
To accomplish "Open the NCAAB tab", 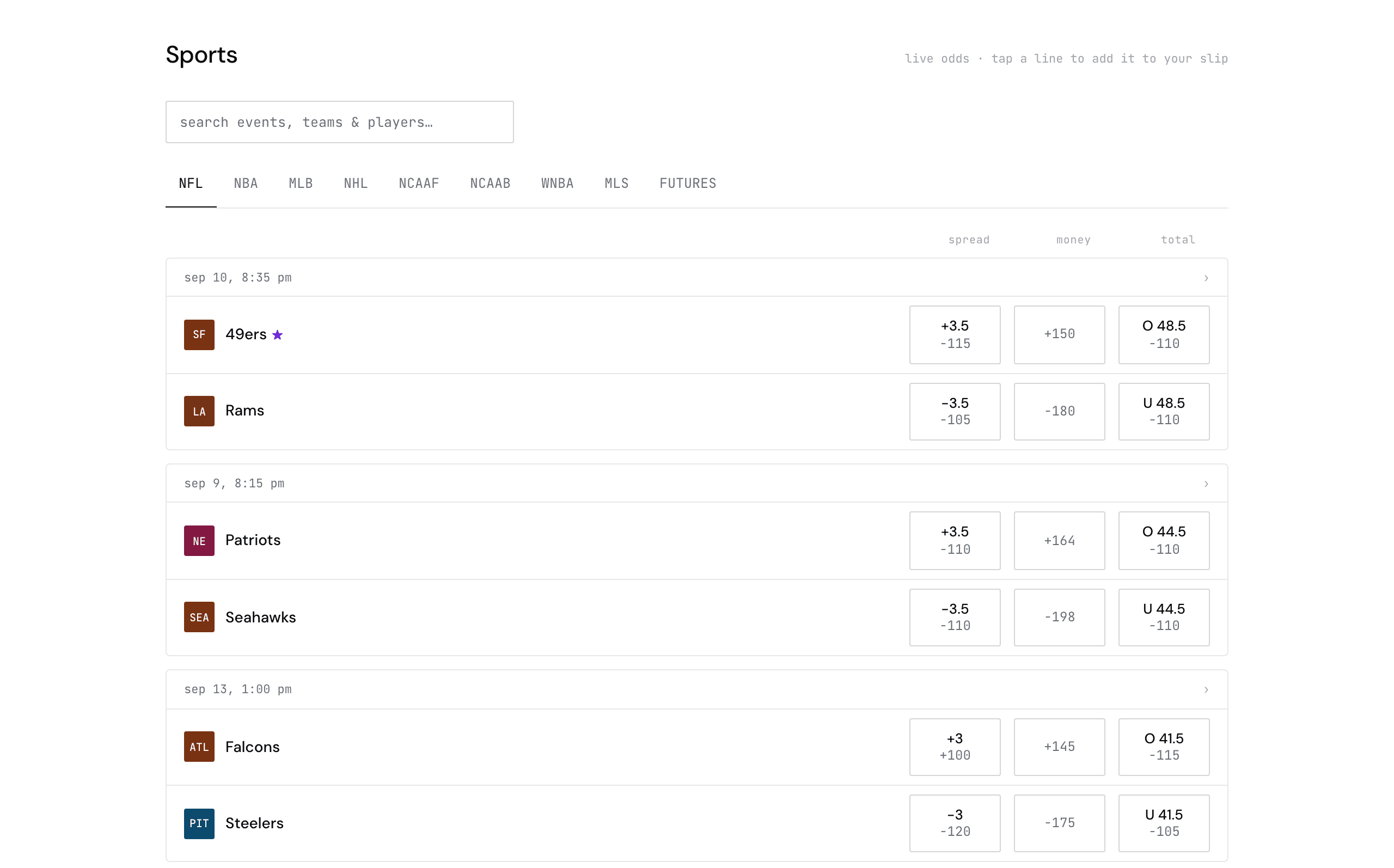I will tap(490, 184).
